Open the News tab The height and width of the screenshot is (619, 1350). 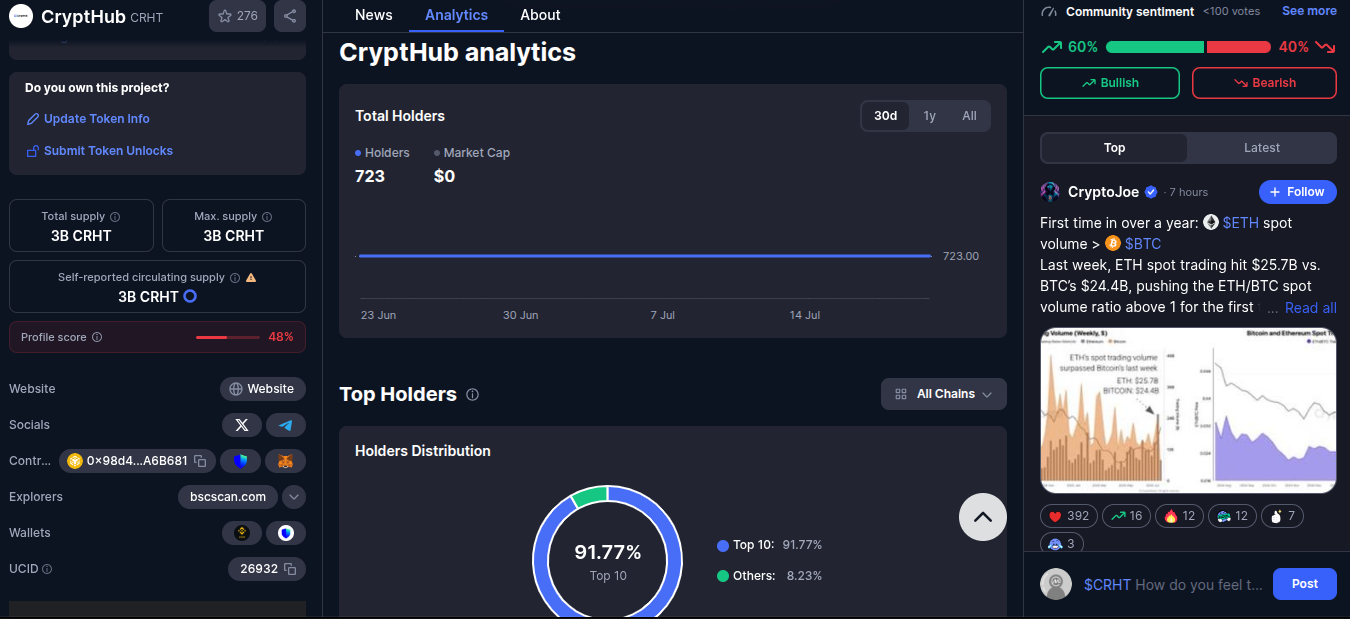[374, 15]
